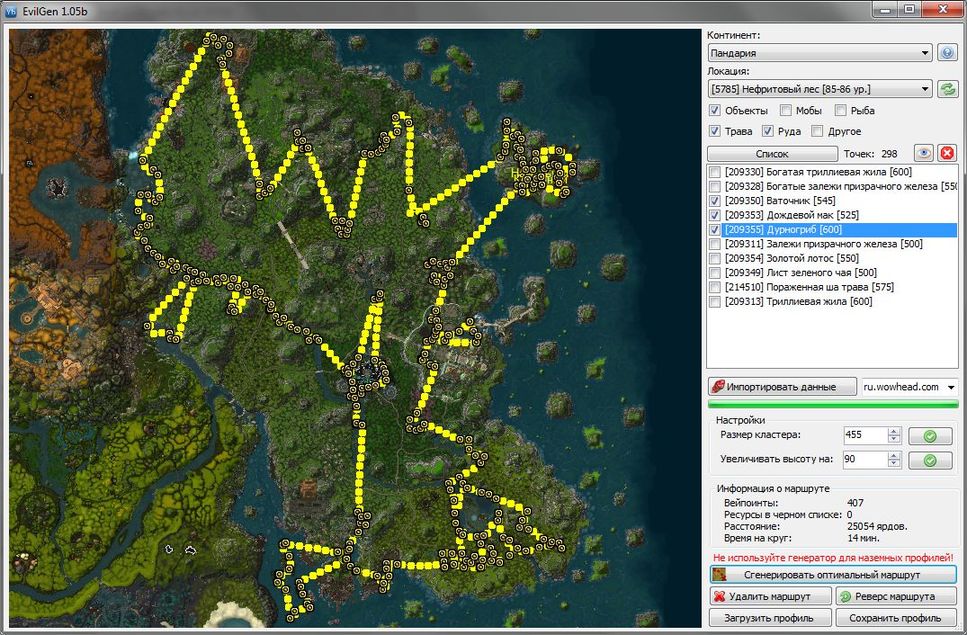Click Сохранить профиль button

click(x=896, y=619)
